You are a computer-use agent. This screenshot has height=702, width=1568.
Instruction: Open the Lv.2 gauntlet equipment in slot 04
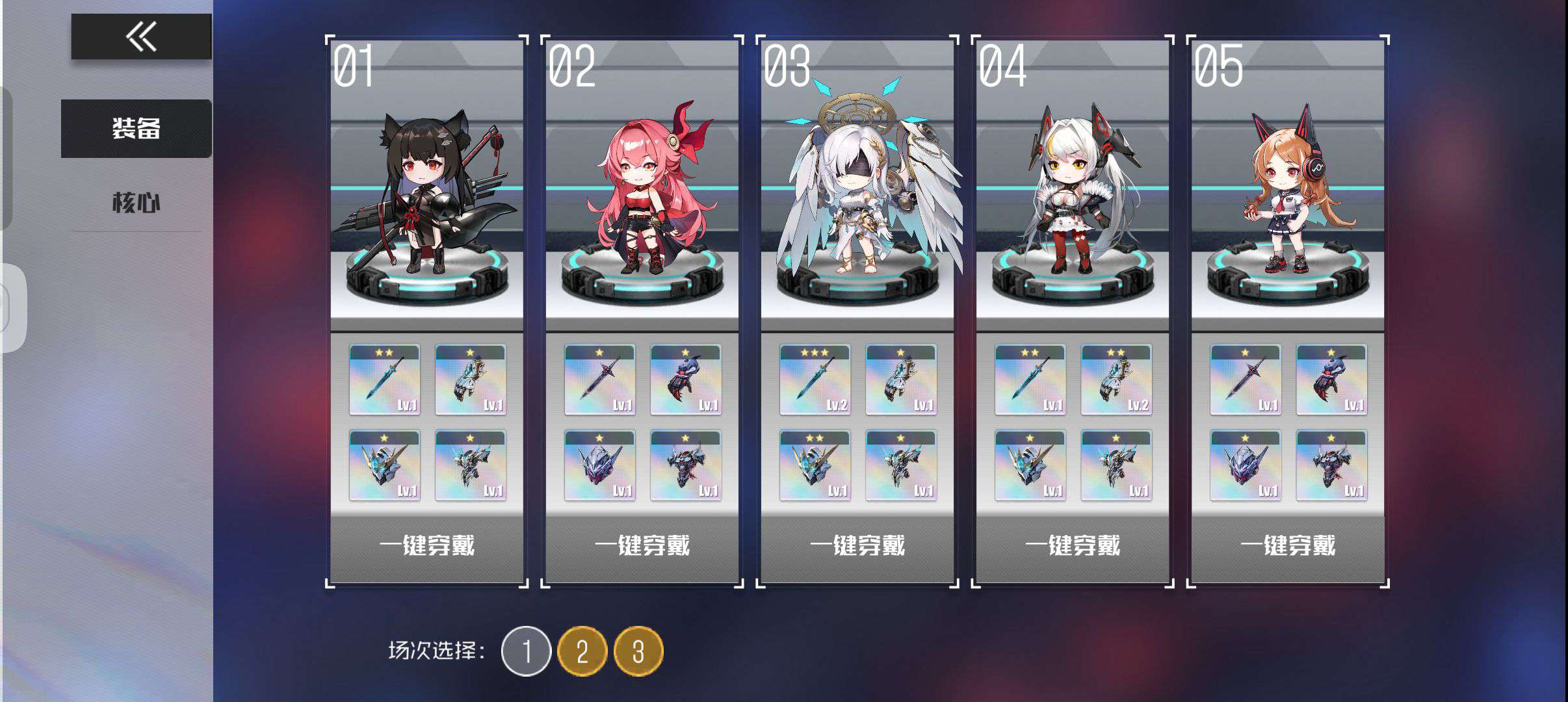pos(1116,380)
